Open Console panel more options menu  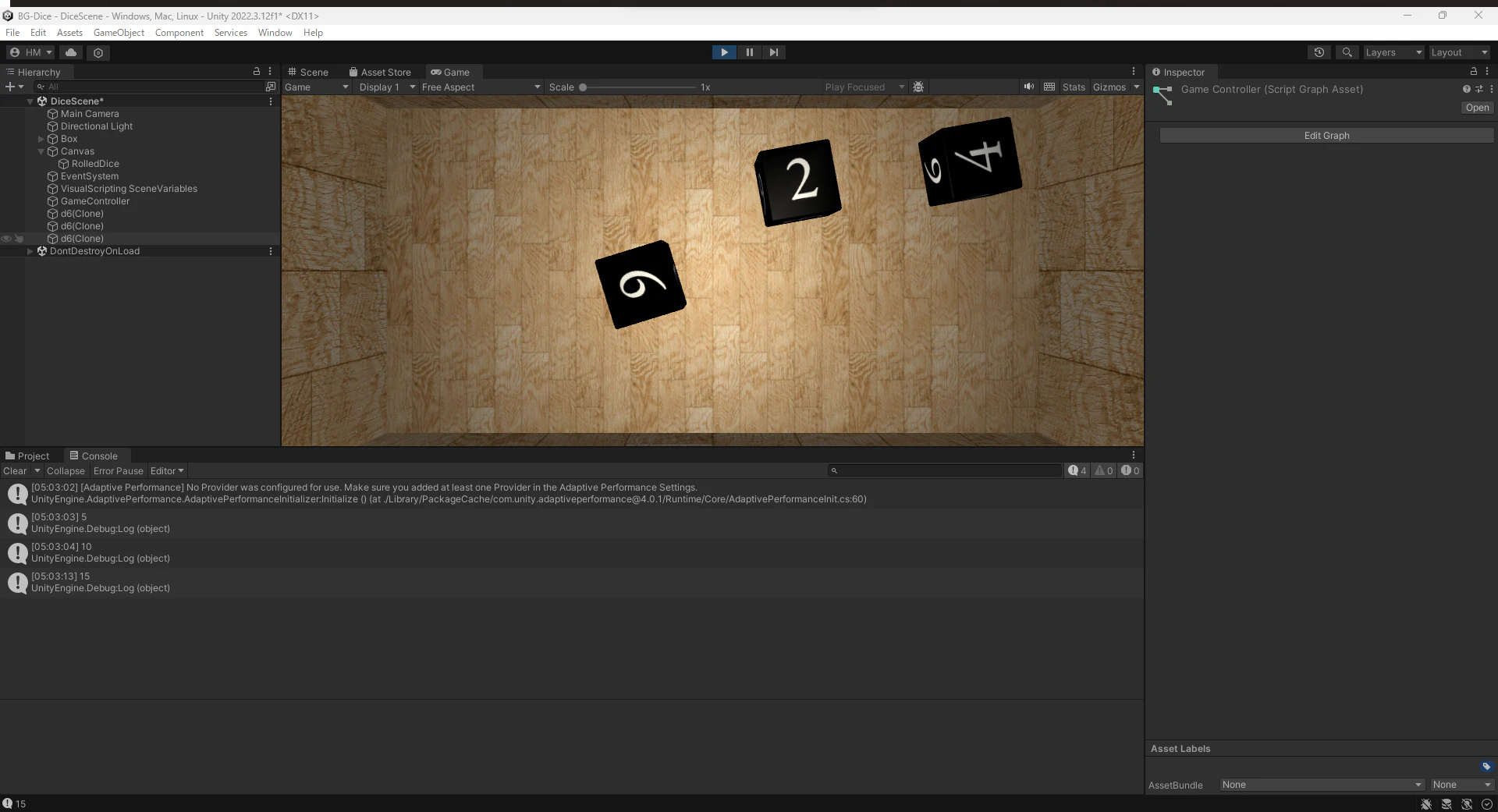point(1134,455)
